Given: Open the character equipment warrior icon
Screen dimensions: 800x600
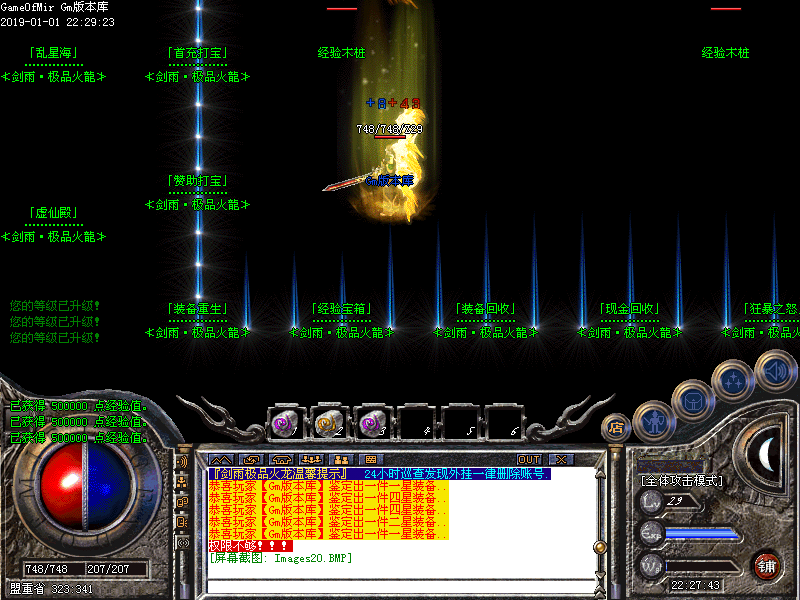Looking at the screenshot, I should pos(654,422).
